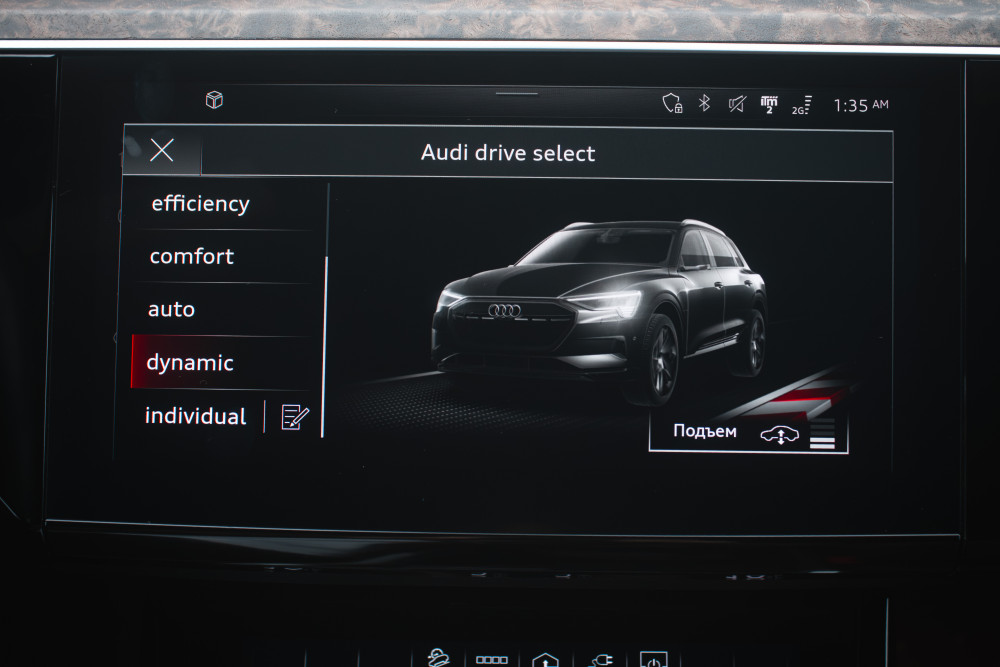Tap the cube icon in status bar

point(214,99)
